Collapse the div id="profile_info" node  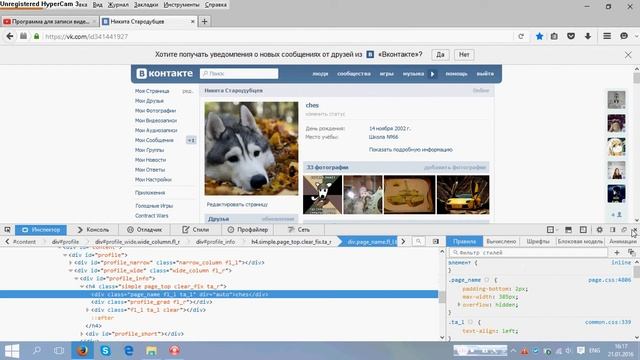[76, 279]
